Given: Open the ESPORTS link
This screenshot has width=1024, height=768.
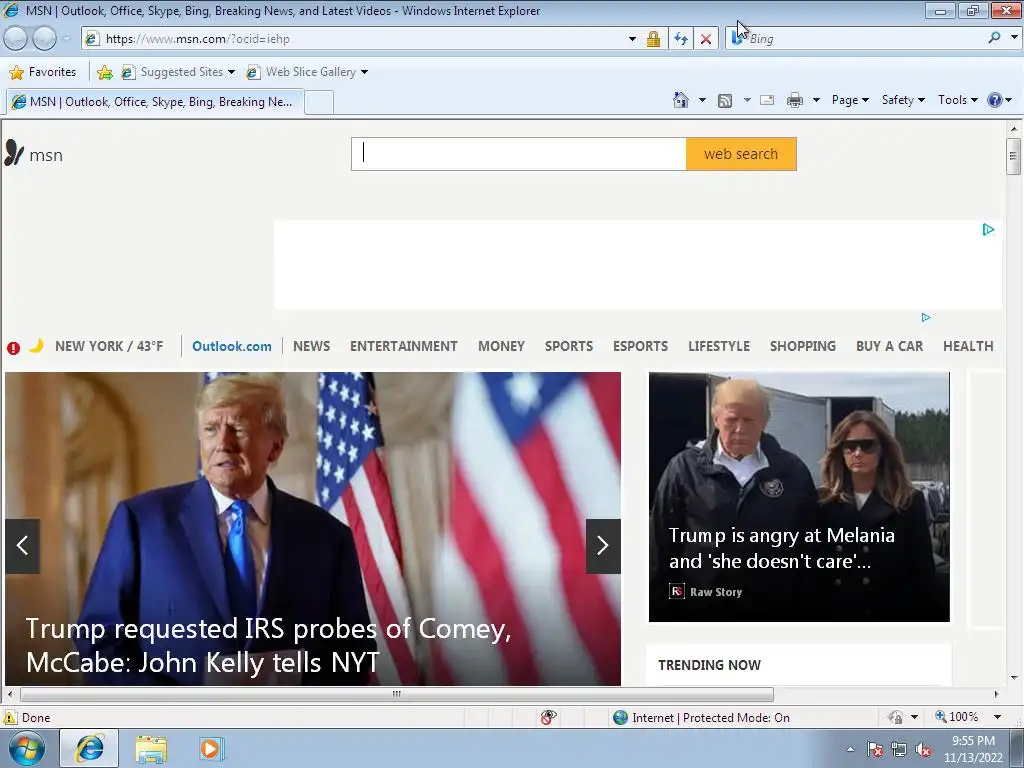Looking at the screenshot, I should pyautogui.click(x=640, y=346).
